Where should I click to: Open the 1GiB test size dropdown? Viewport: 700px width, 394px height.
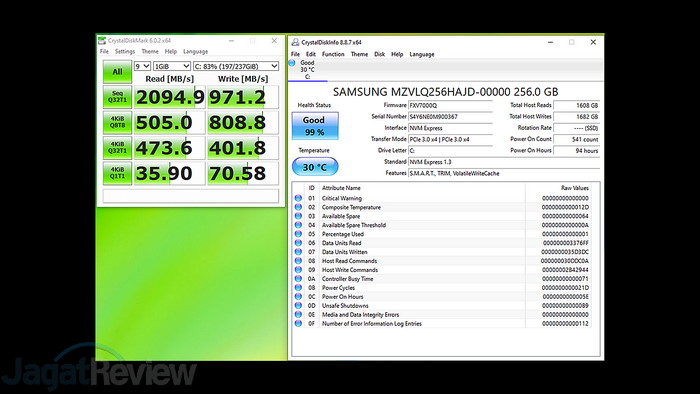(172, 66)
